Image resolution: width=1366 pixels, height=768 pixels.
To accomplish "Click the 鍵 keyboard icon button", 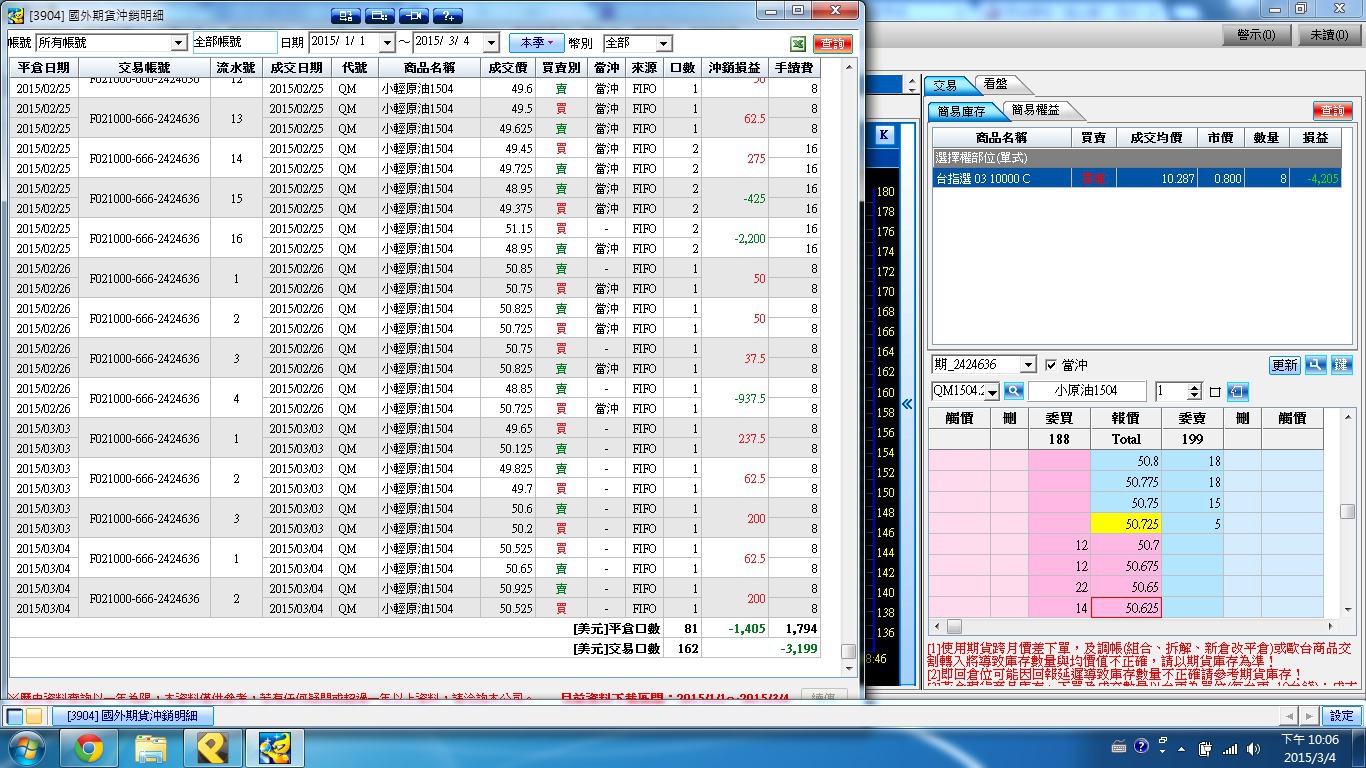I will [x=1341, y=365].
